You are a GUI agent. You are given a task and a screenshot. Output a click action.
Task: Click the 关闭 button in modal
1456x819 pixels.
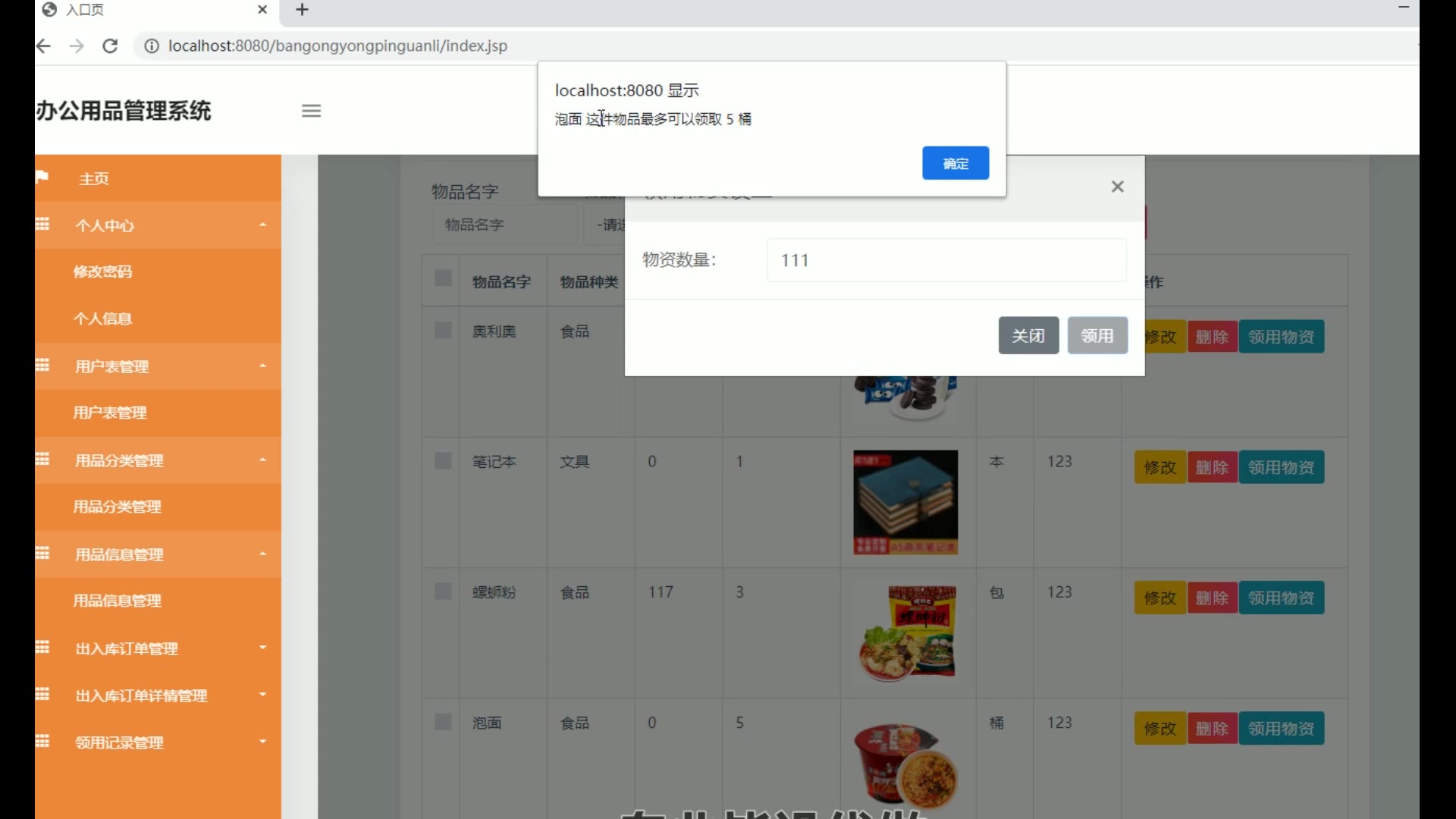[x=1028, y=336]
